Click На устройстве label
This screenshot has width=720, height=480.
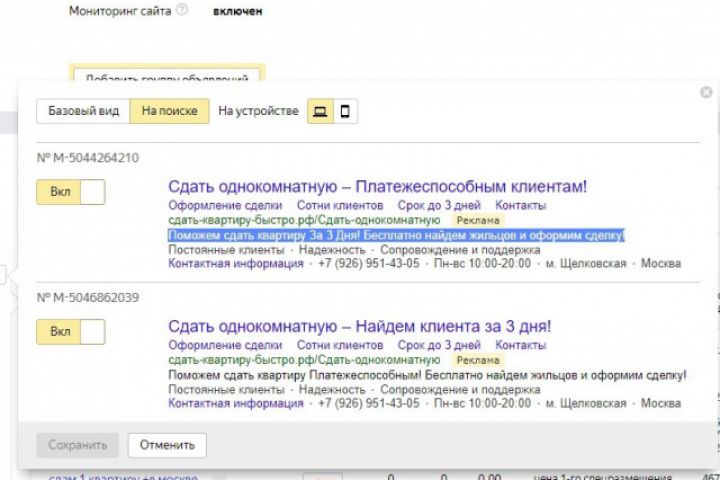(258, 111)
